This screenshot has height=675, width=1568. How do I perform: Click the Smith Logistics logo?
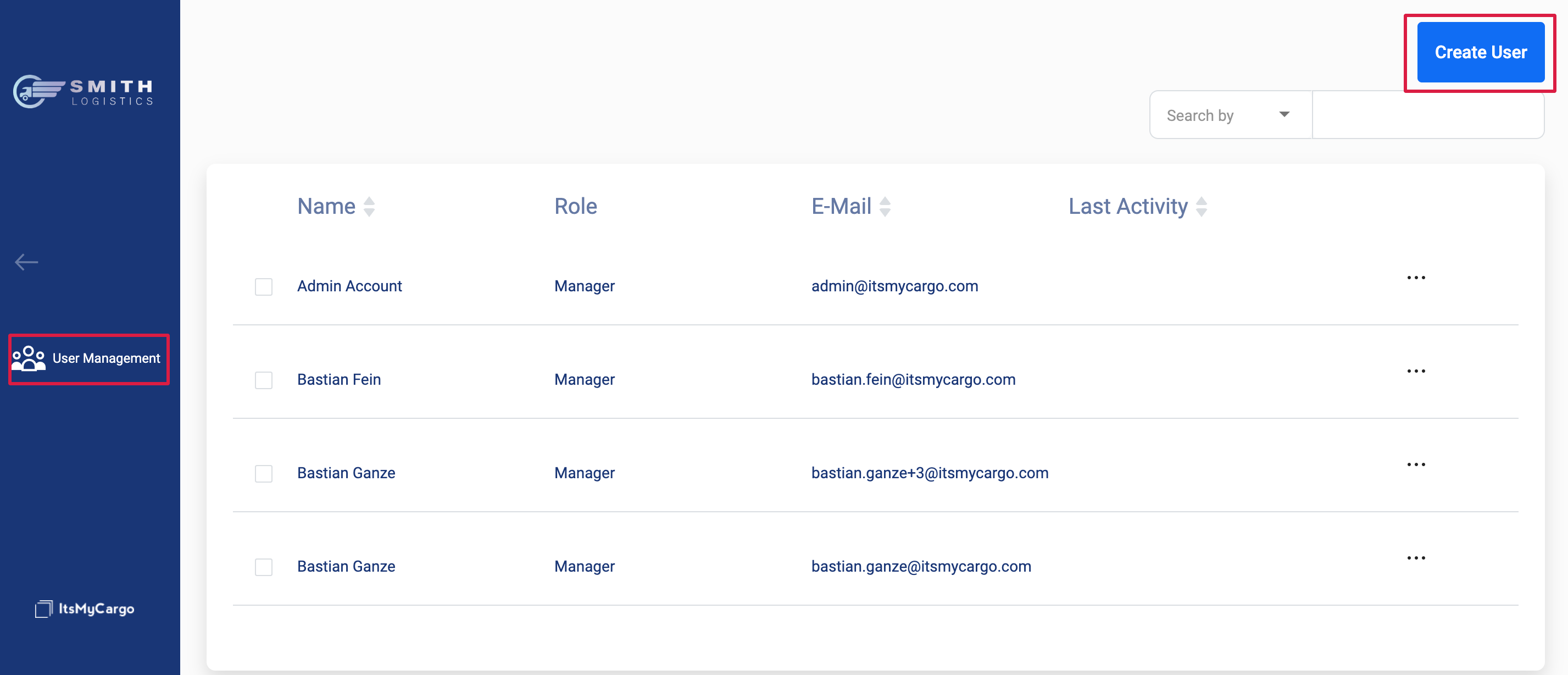[x=84, y=91]
